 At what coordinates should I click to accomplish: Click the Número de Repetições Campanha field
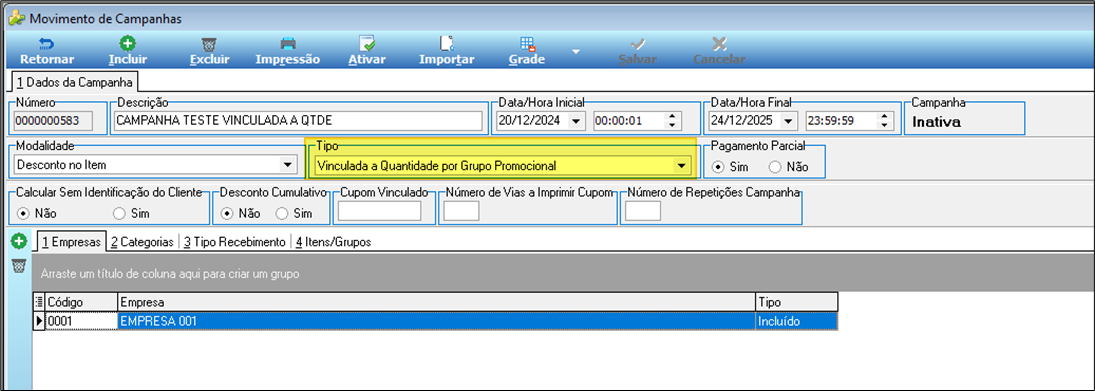(643, 212)
